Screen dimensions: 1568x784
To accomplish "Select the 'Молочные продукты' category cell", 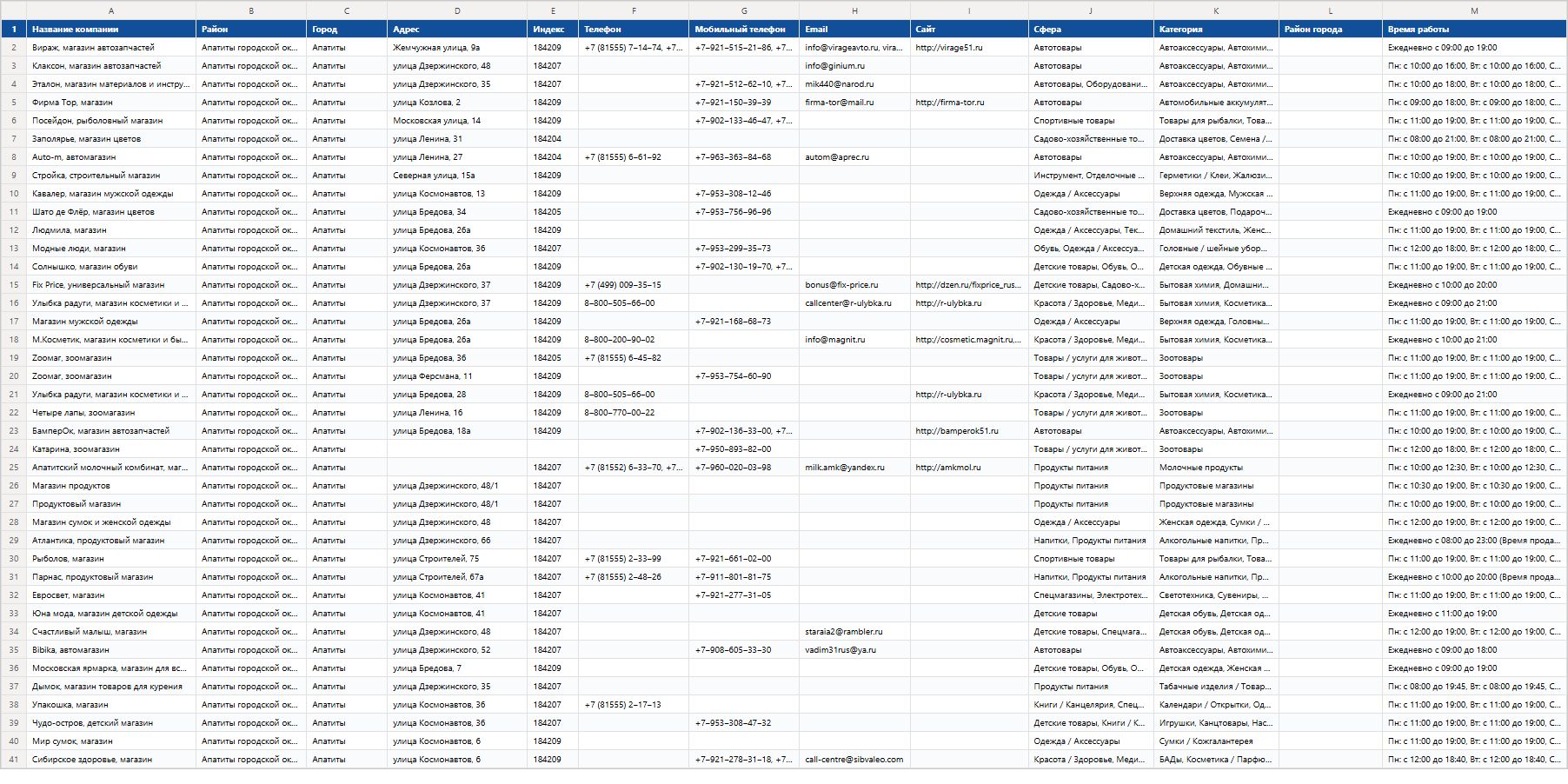I will [1216, 468].
